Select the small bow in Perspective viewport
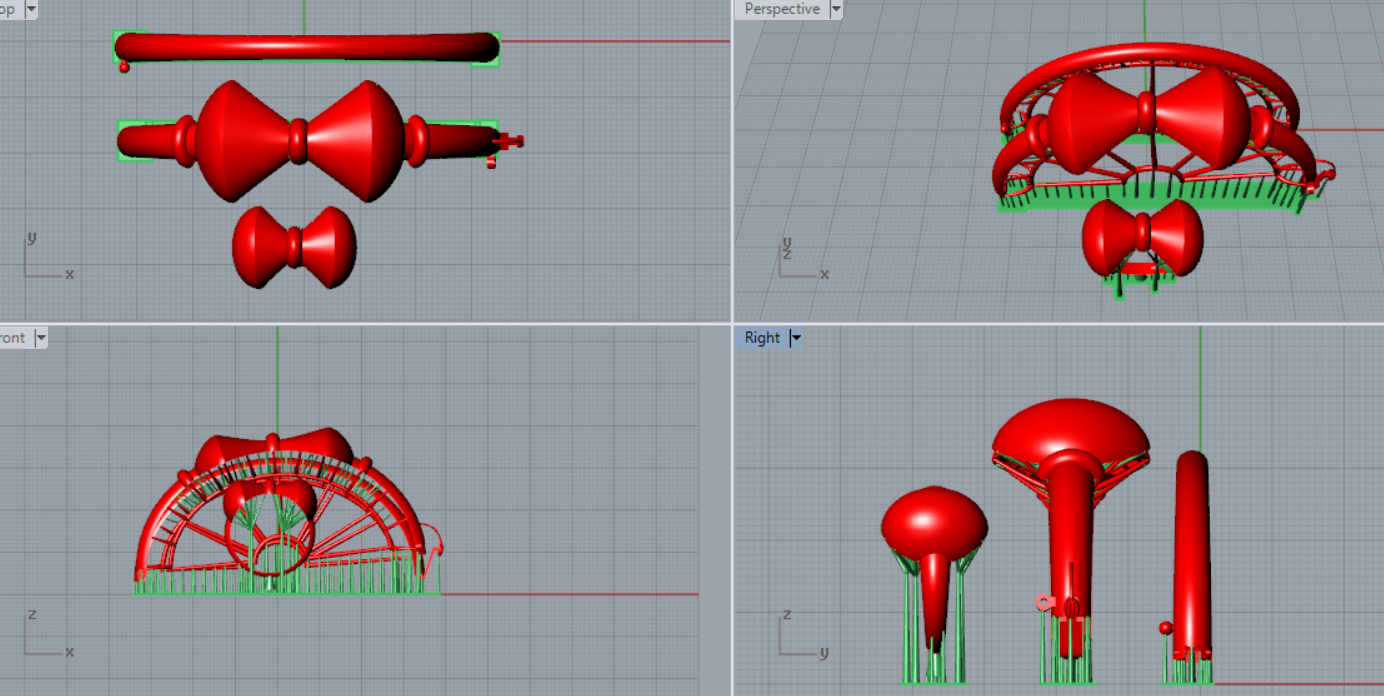 [x=1142, y=236]
